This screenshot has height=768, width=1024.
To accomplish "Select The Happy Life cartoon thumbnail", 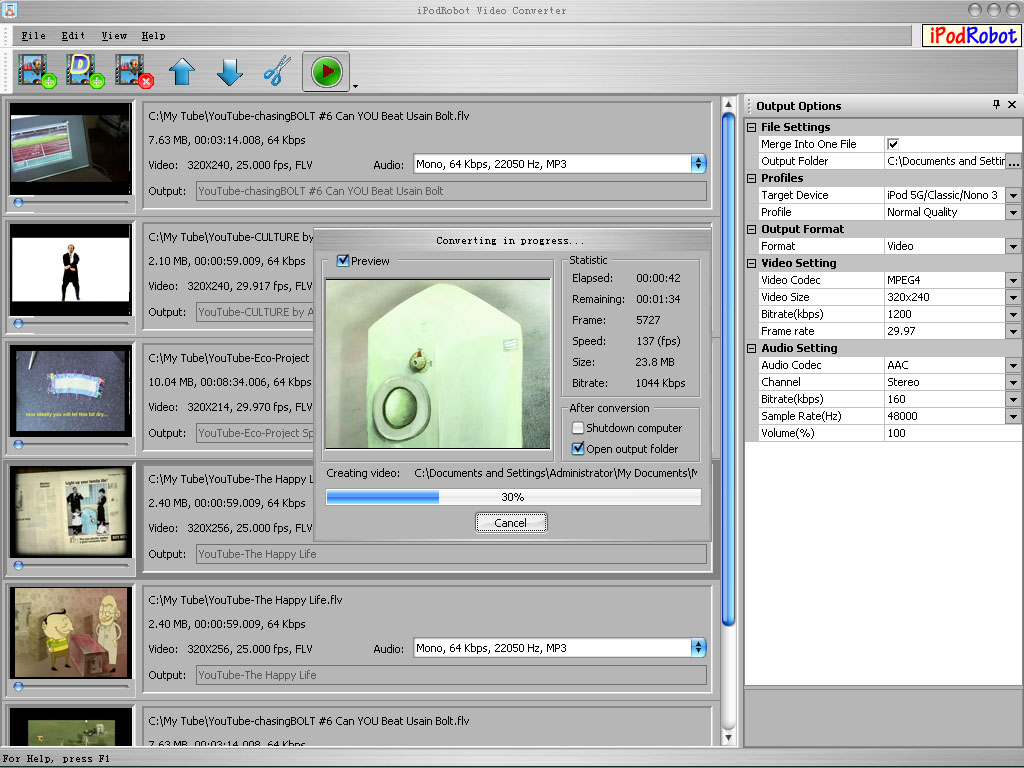I will [71, 632].
